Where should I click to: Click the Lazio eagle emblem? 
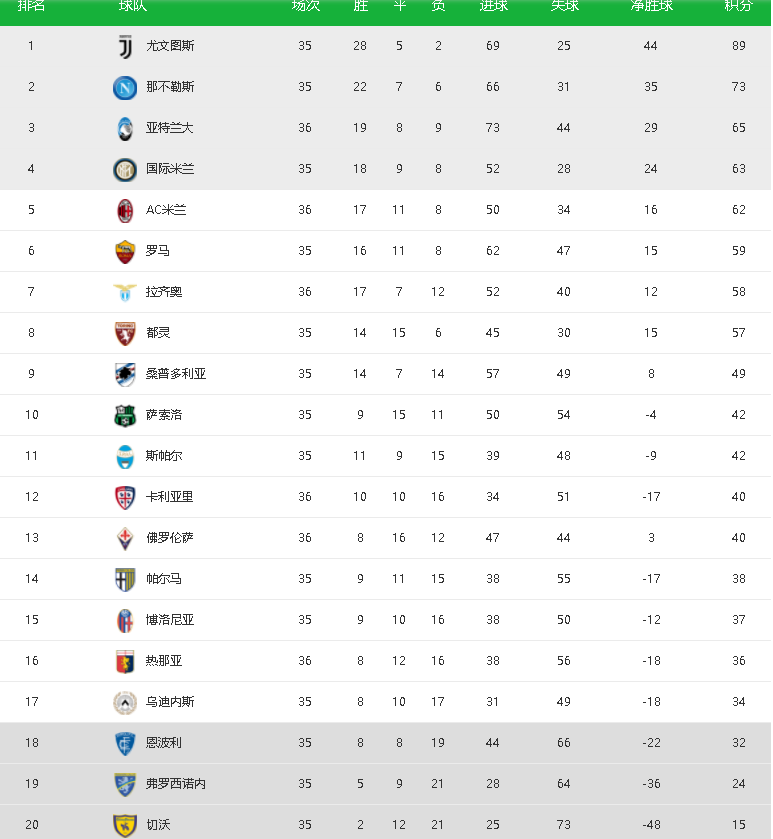pos(125,293)
